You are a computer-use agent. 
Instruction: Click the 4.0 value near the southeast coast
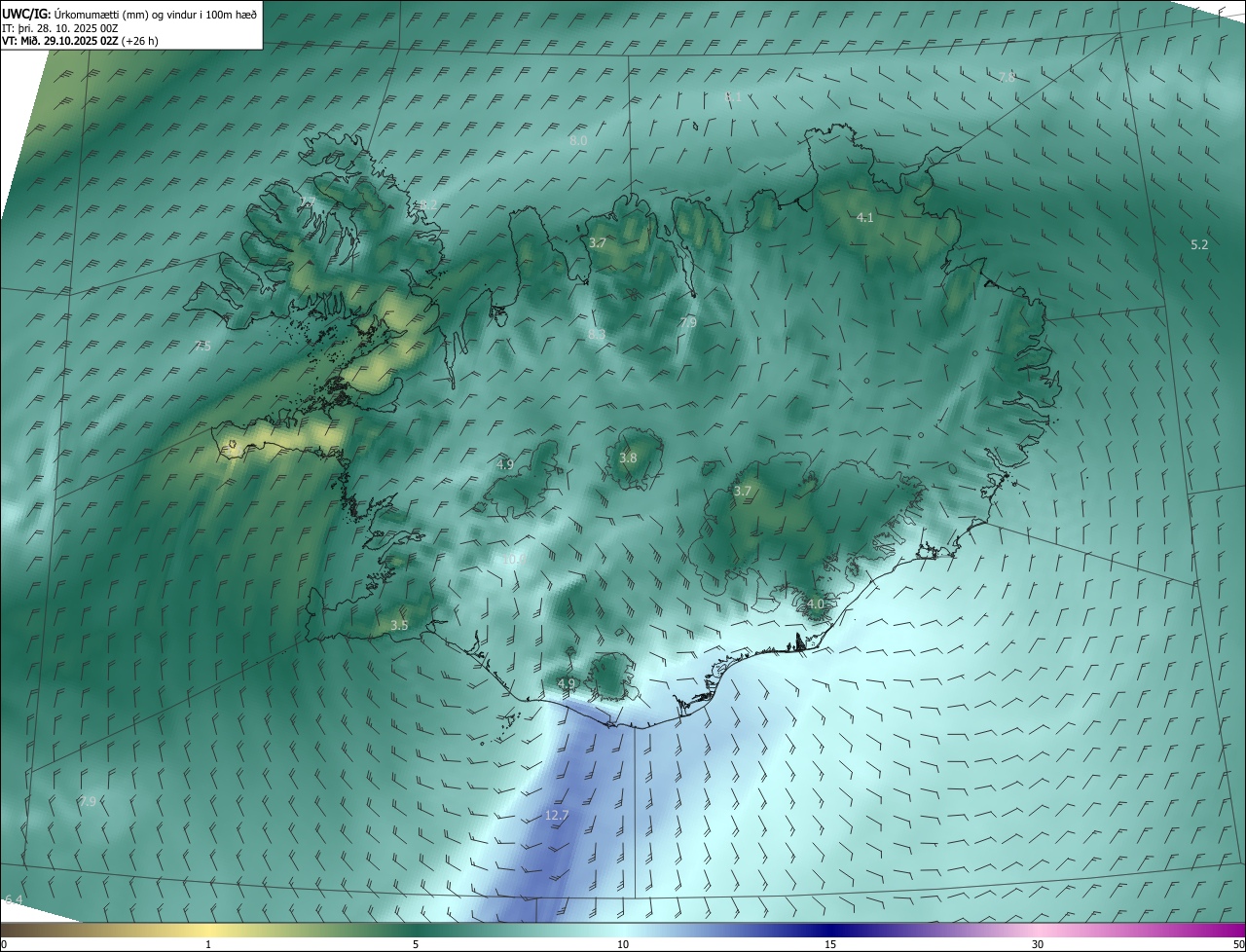(x=816, y=604)
